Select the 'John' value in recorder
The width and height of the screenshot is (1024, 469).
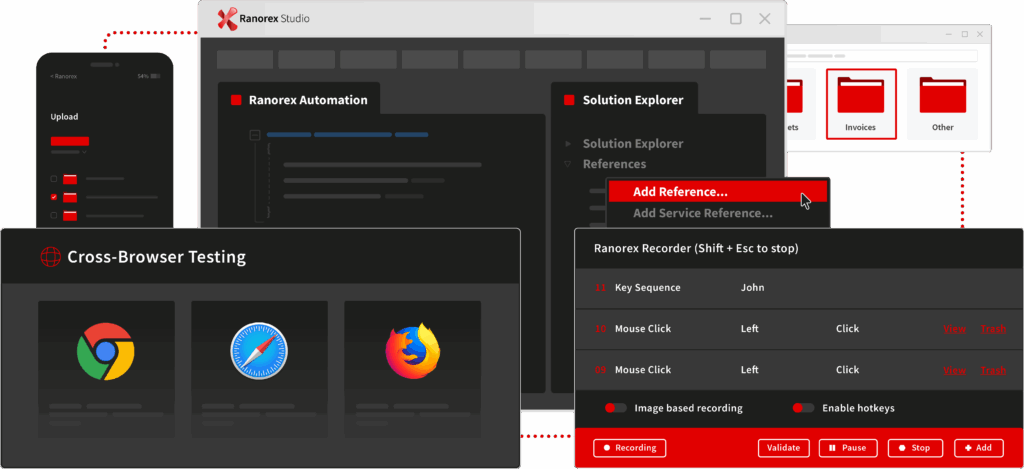[752, 287]
